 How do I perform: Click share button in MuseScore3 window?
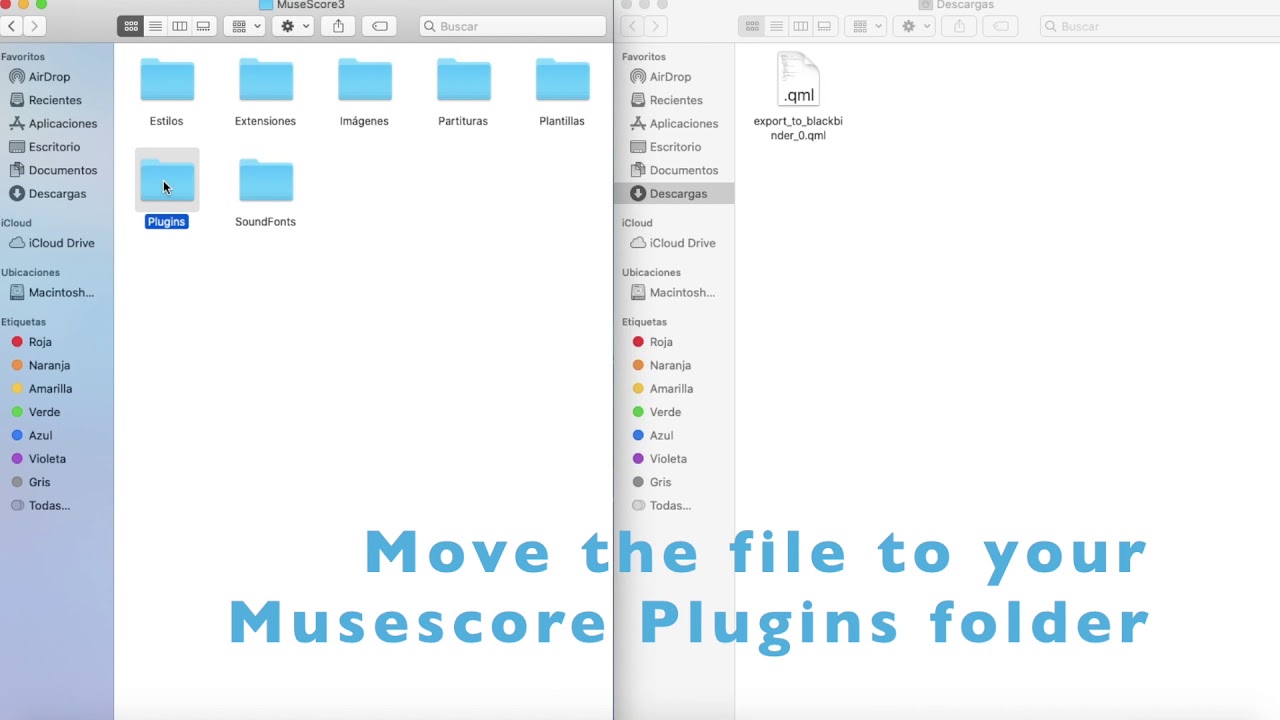pos(338,26)
